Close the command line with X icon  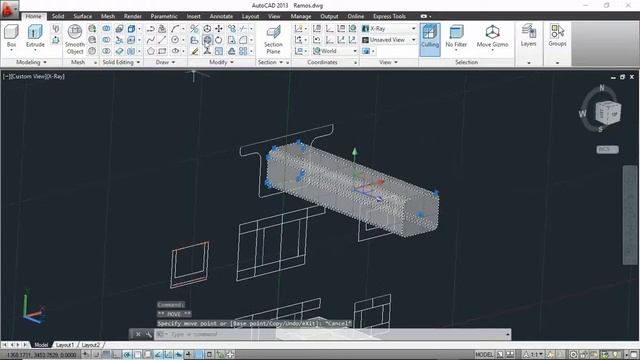point(138,334)
